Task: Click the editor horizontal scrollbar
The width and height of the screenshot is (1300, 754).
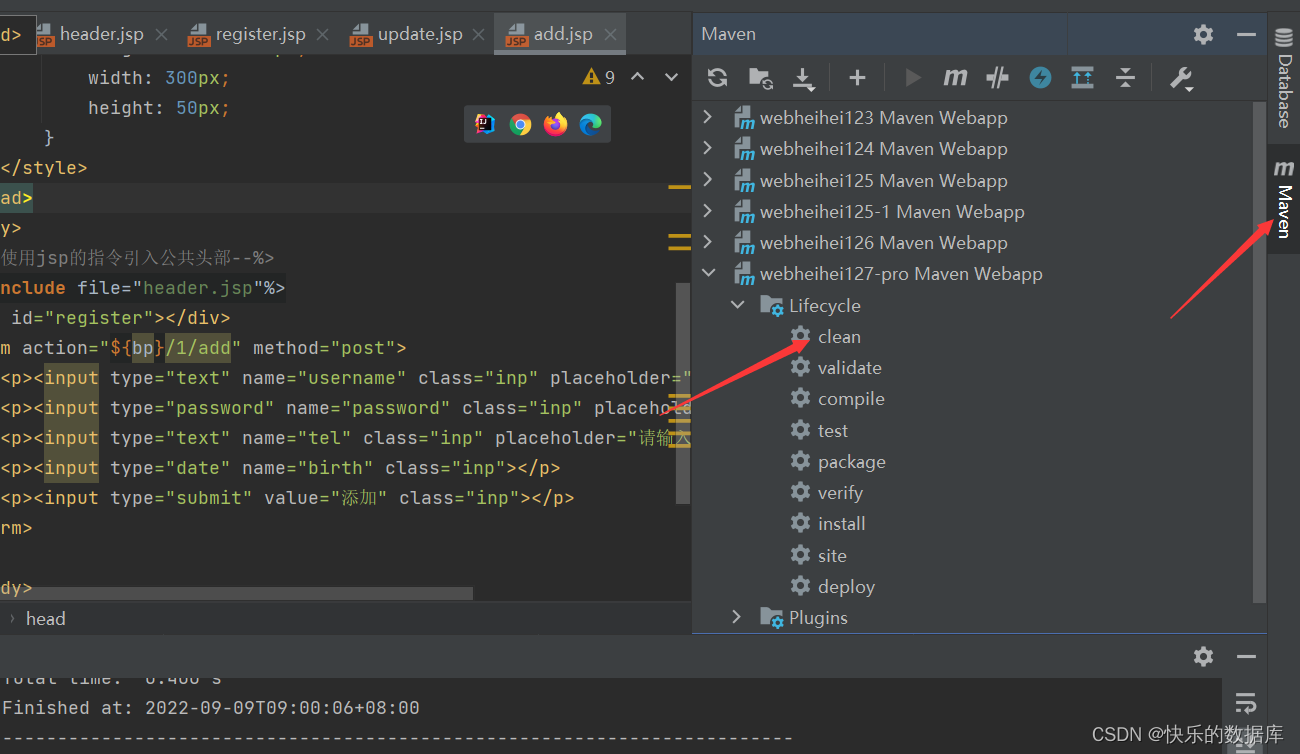Action: 236,593
